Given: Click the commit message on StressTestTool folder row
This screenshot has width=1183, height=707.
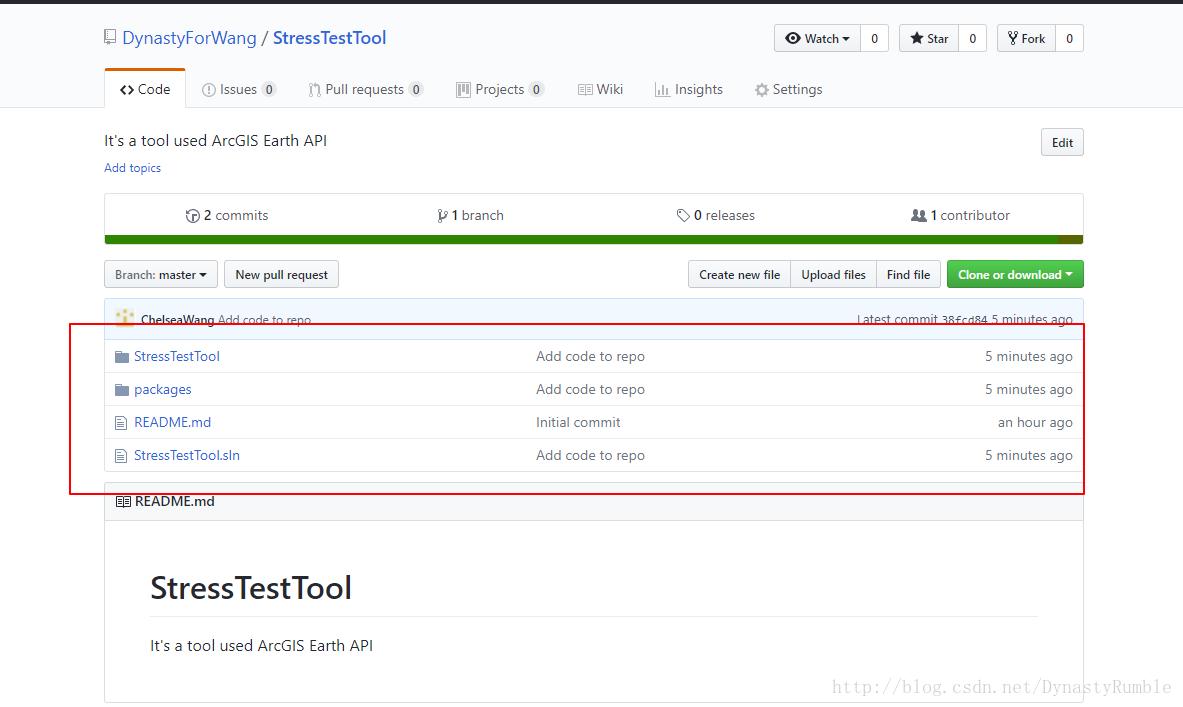Looking at the screenshot, I should click(x=590, y=356).
